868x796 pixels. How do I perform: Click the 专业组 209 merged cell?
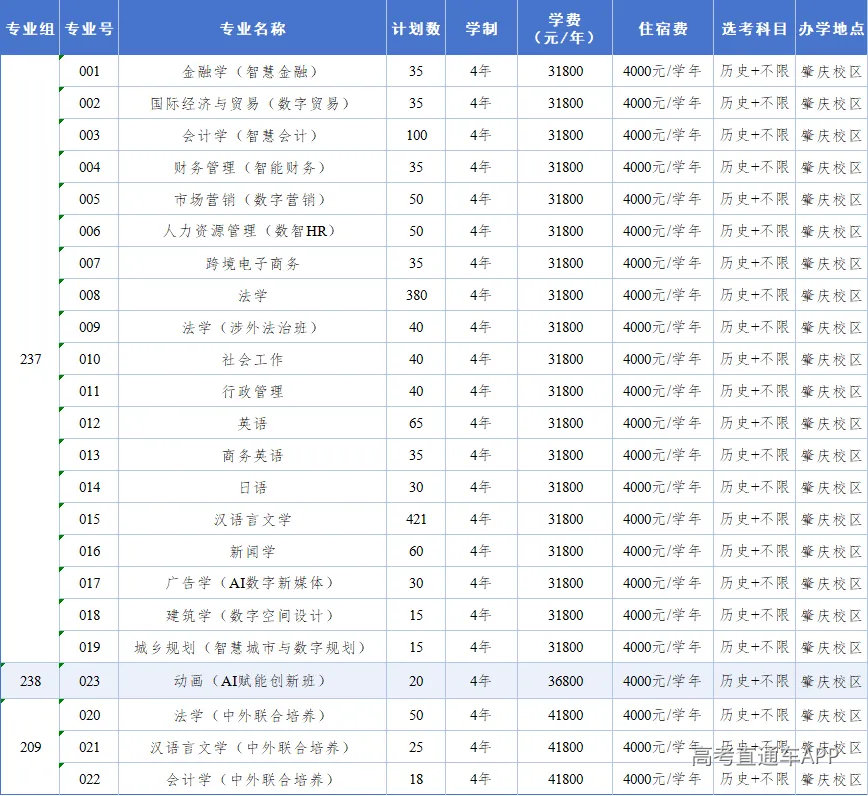click(x=30, y=747)
